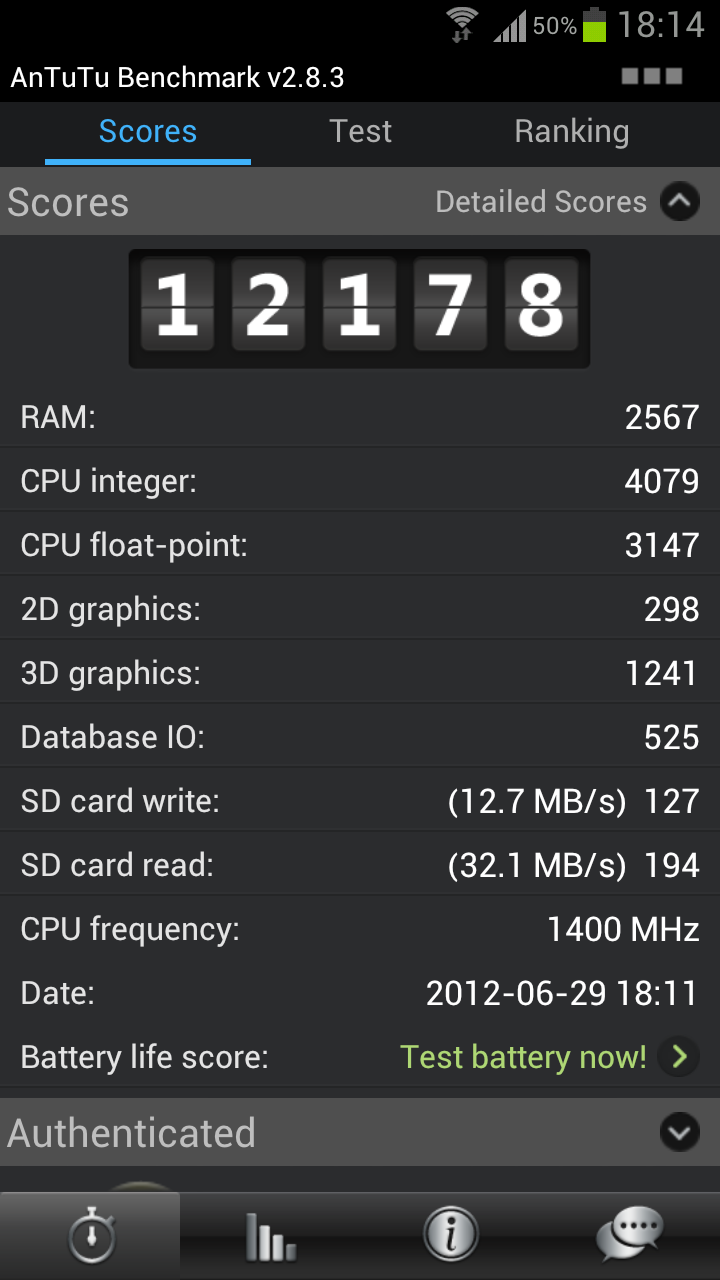The image size is (720, 1280).
Task: Tap the Authenticated section header
Action: [x=360, y=1132]
